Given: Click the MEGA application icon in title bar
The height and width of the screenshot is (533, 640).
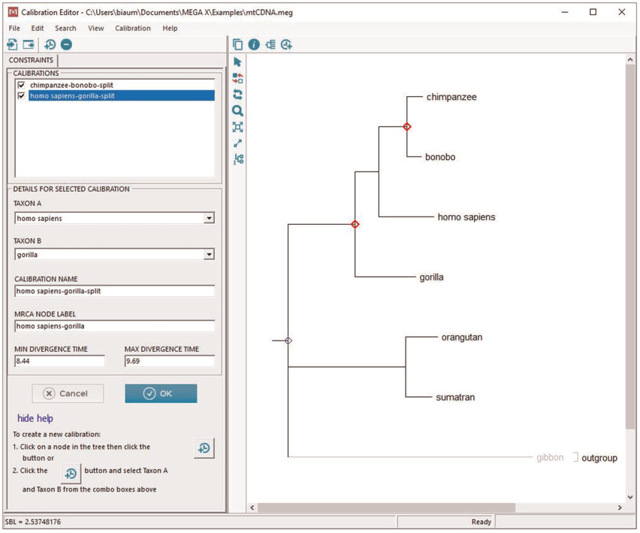Looking at the screenshot, I should point(13,12).
